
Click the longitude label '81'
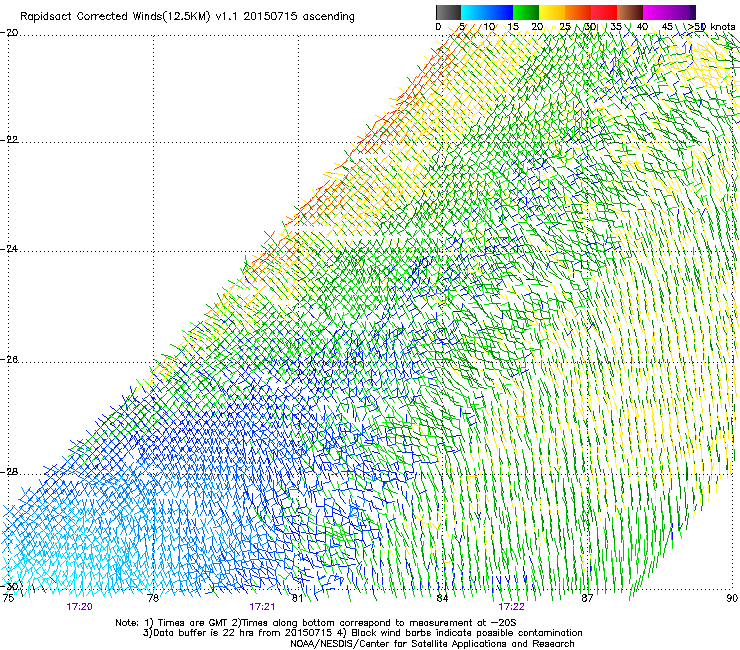coord(297,598)
